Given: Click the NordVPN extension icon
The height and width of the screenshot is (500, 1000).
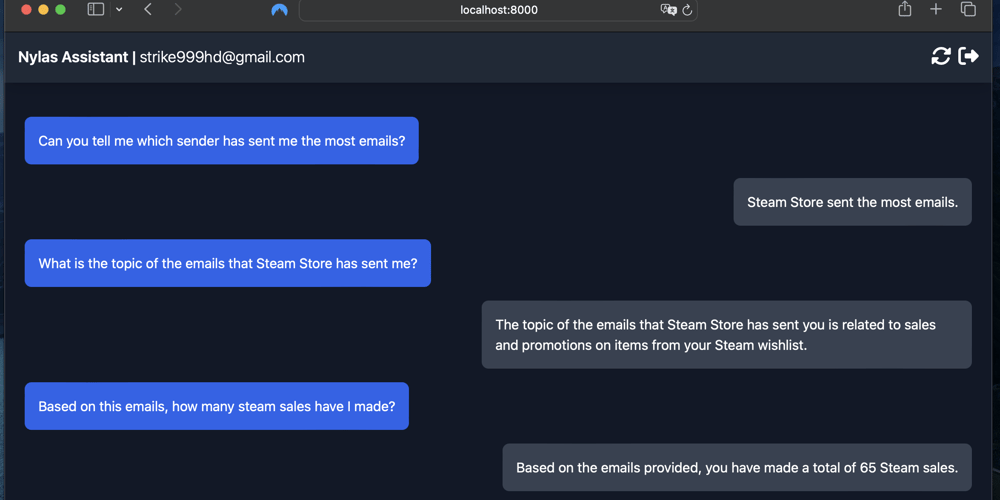Looking at the screenshot, I should coord(280,10).
